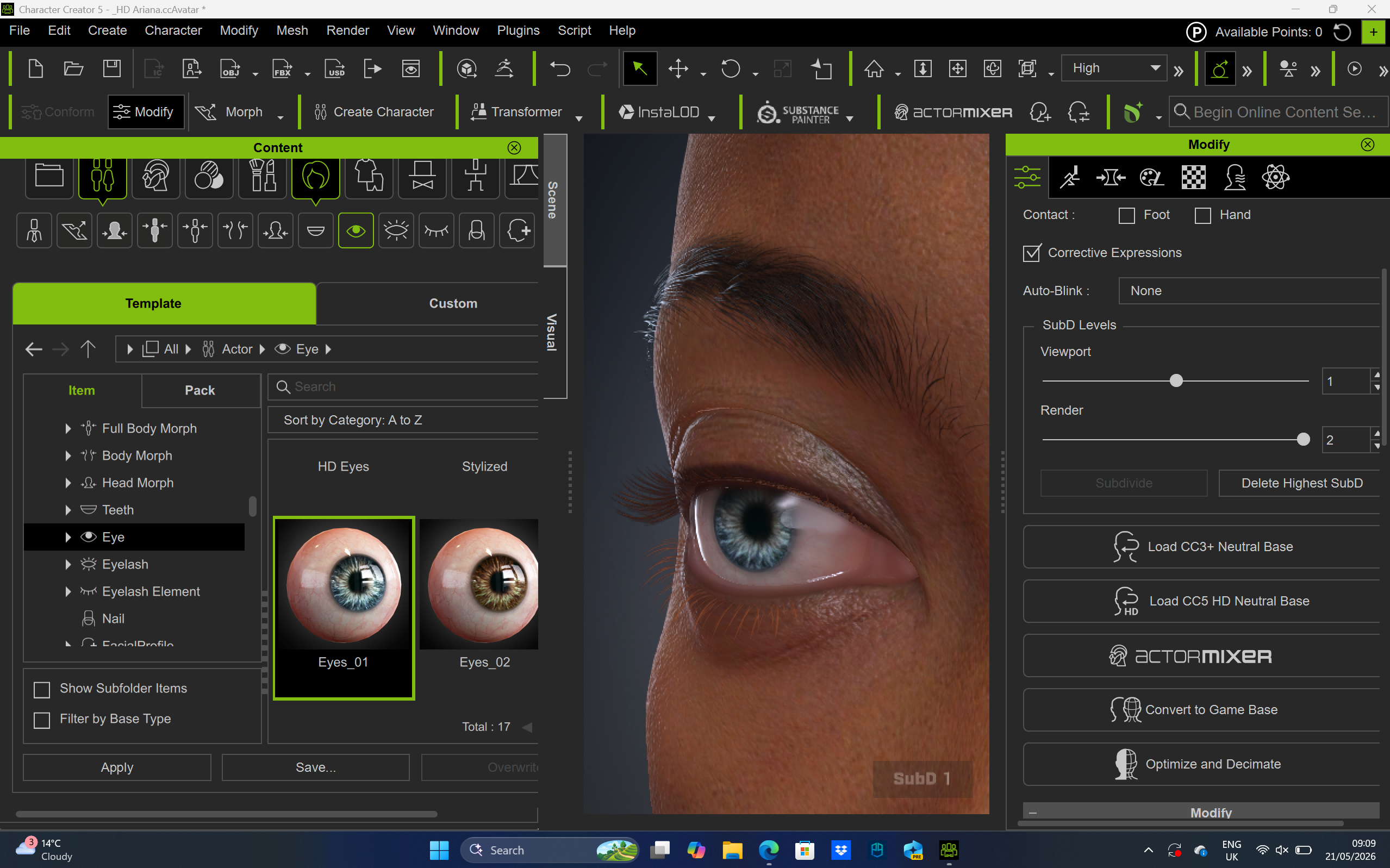Adjust the Render SubD slider
This screenshot has height=868, width=1390.
[x=1304, y=440]
